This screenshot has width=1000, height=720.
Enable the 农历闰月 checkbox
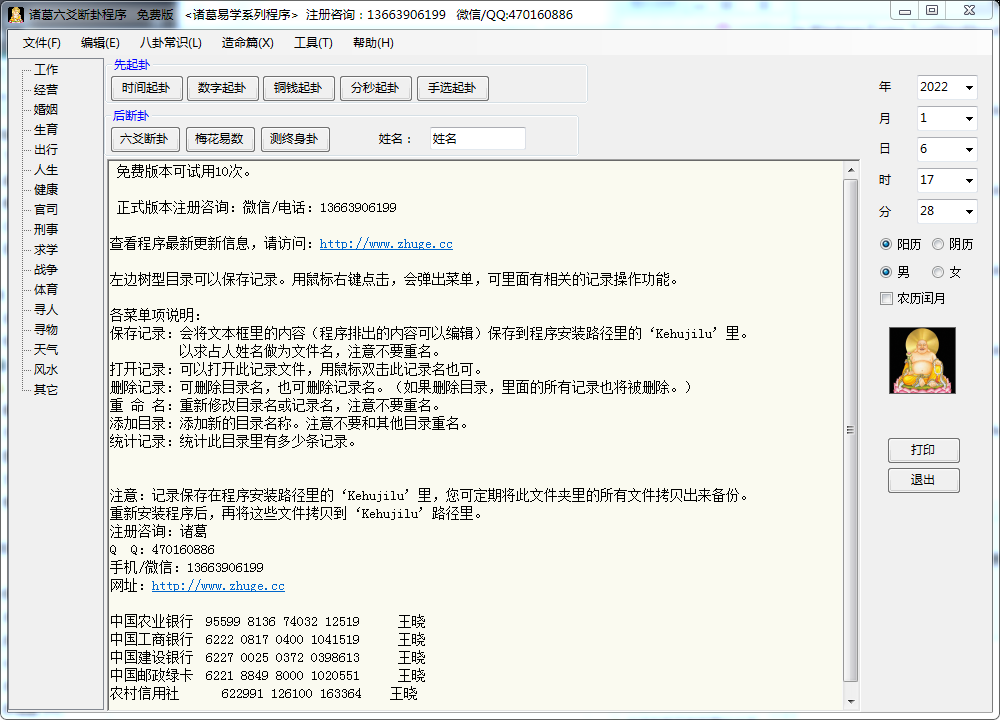[x=886, y=298]
